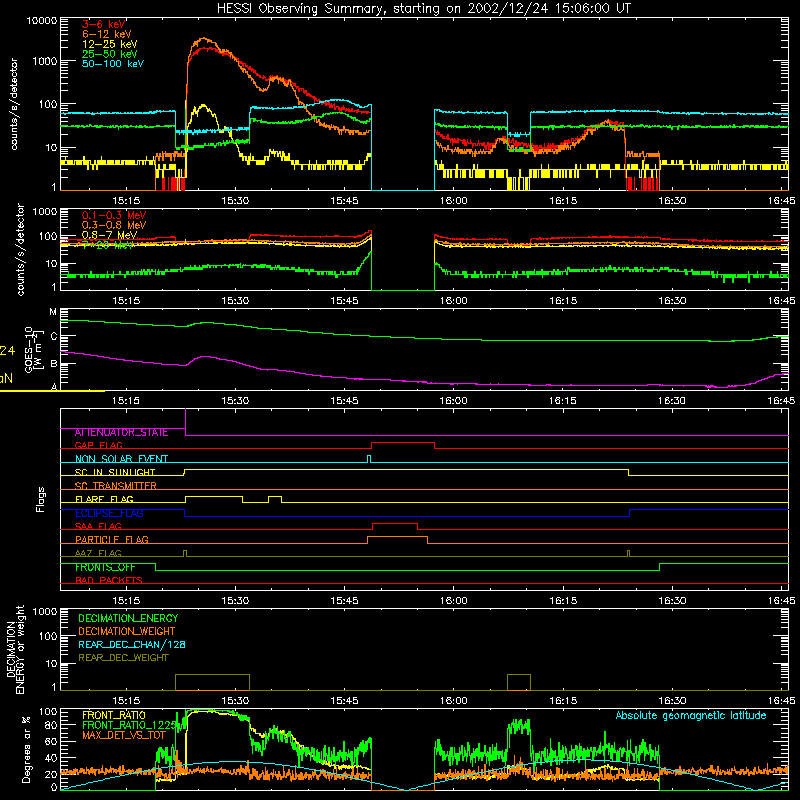Click the C class label on GOES axis
This screenshot has width=800, height=800.
pos(54,337)
